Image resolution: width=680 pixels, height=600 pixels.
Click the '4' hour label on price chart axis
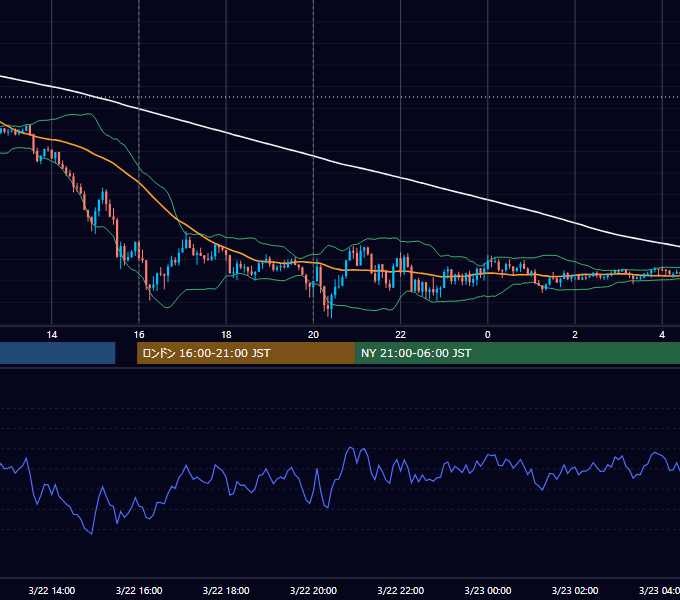pyautogui.click(x=662, y=335)
